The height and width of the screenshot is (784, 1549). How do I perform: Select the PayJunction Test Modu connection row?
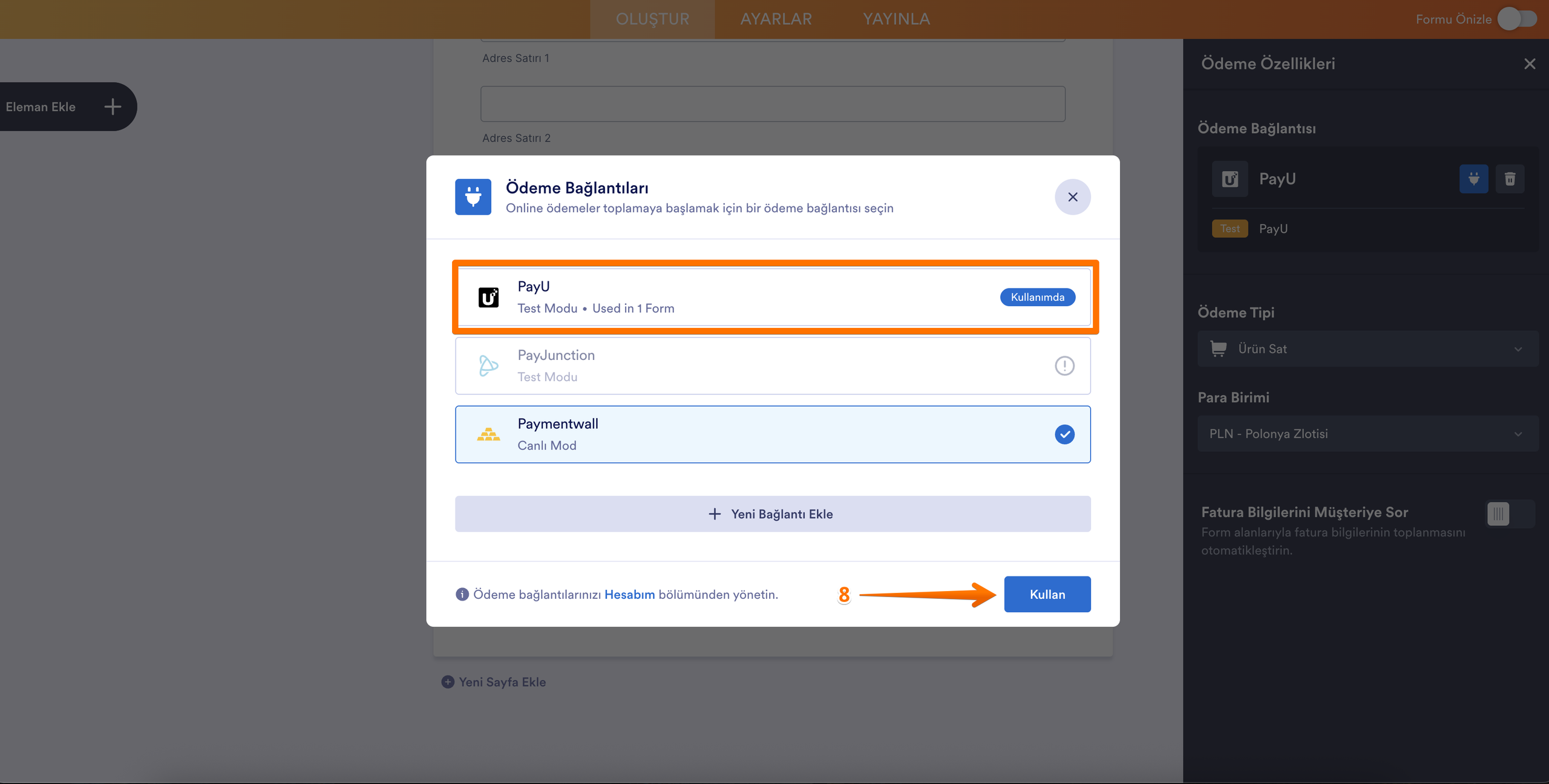(x=773, y=365)
